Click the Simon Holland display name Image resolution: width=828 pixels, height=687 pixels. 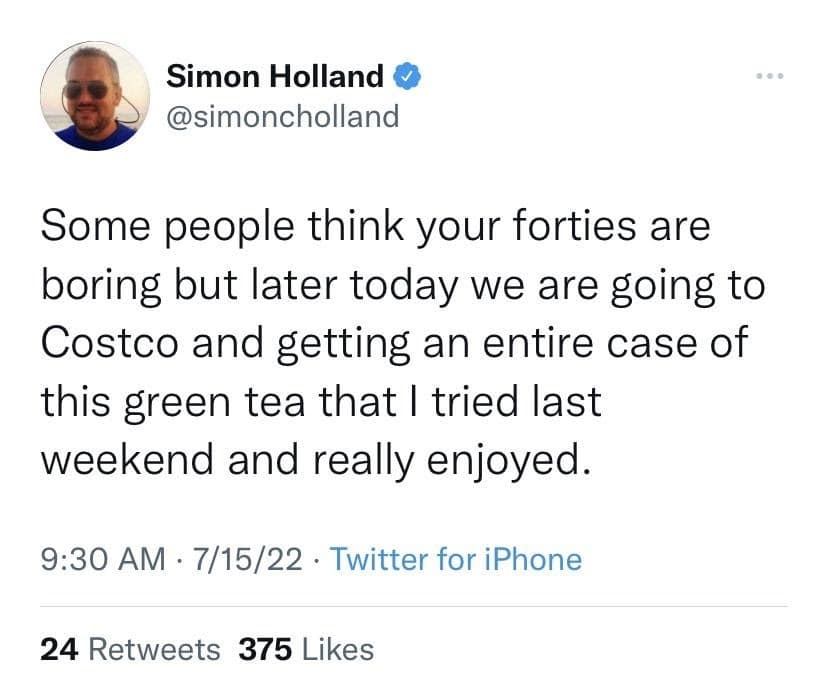275,75
